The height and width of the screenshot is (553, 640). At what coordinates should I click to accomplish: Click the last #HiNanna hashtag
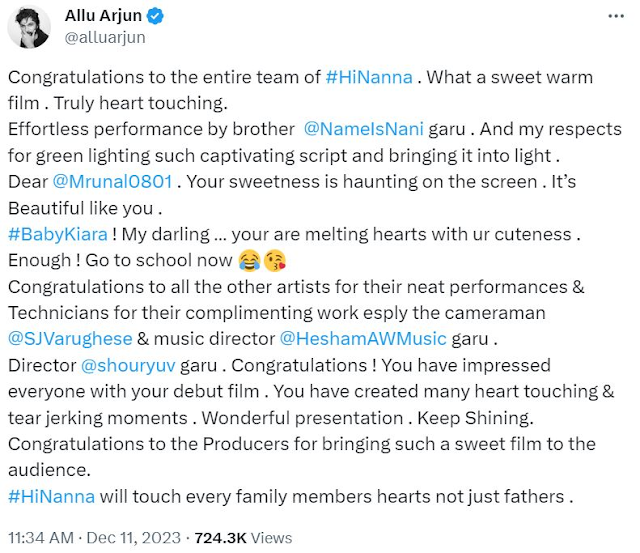coord(51,497)
